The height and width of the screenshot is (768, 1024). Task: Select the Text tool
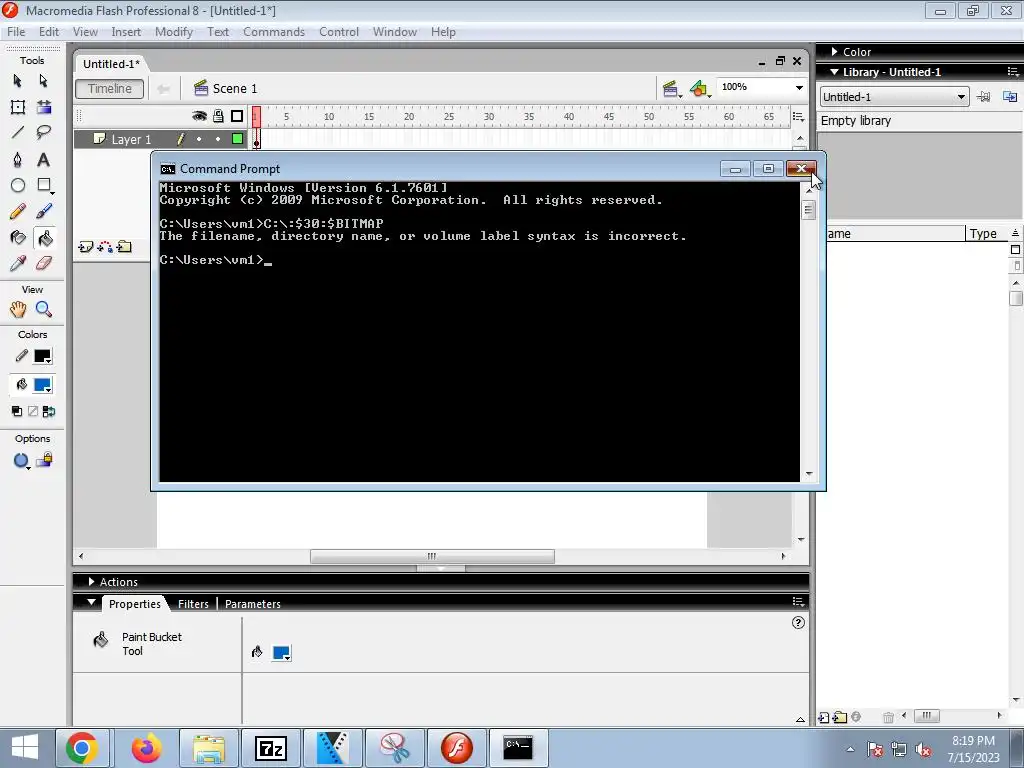click(43, 159)
